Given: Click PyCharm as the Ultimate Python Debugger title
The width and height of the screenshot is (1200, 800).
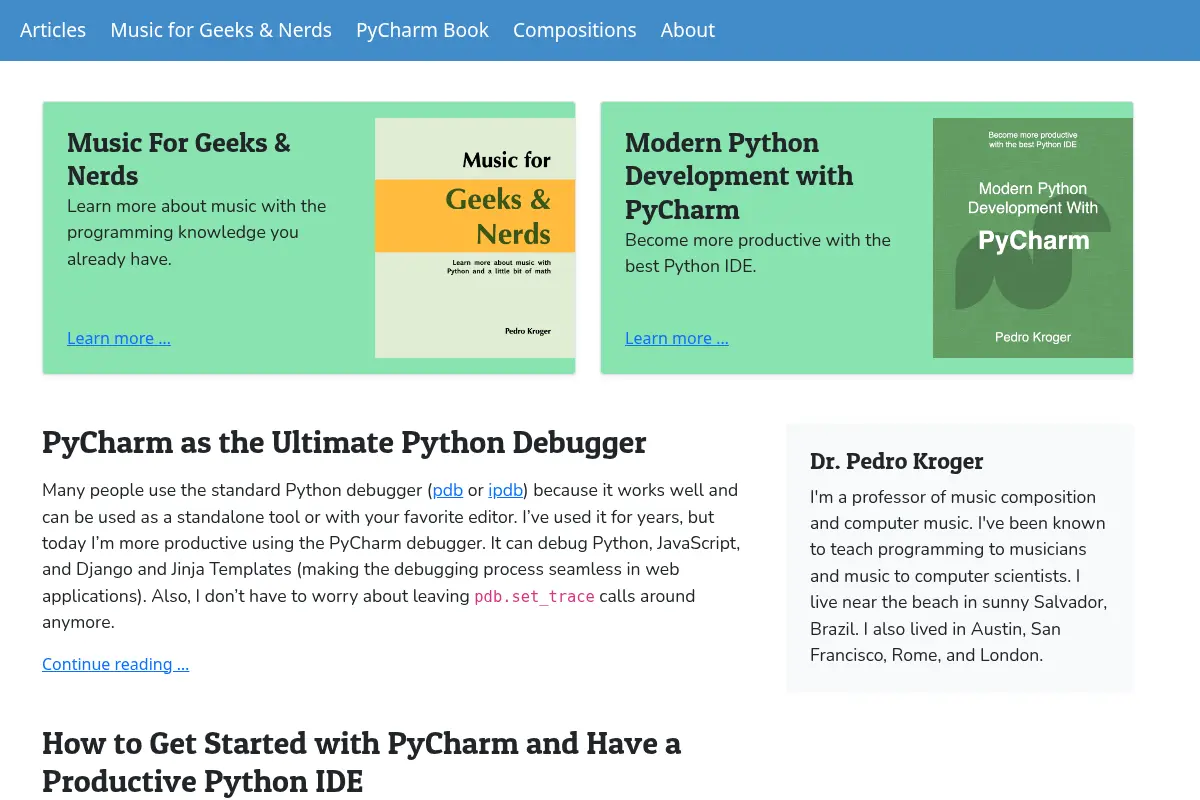Looking at the screenshot, I should coord(344,442).
